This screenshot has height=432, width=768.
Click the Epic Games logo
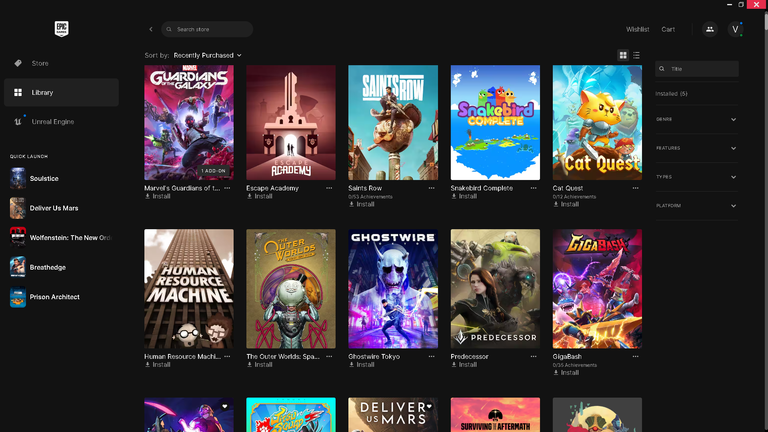[x=61, y=28]
